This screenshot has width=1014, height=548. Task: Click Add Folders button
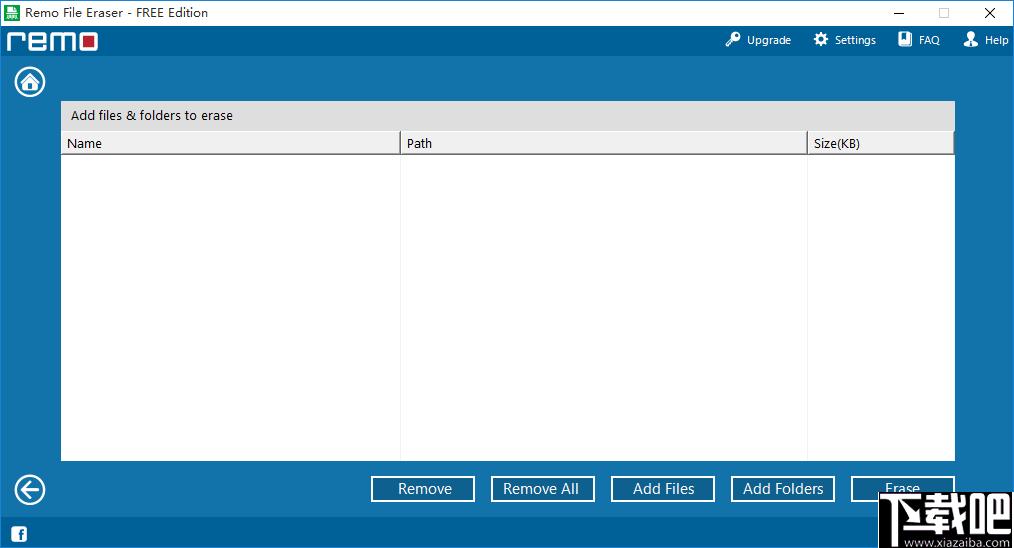(x=782, y=489)
